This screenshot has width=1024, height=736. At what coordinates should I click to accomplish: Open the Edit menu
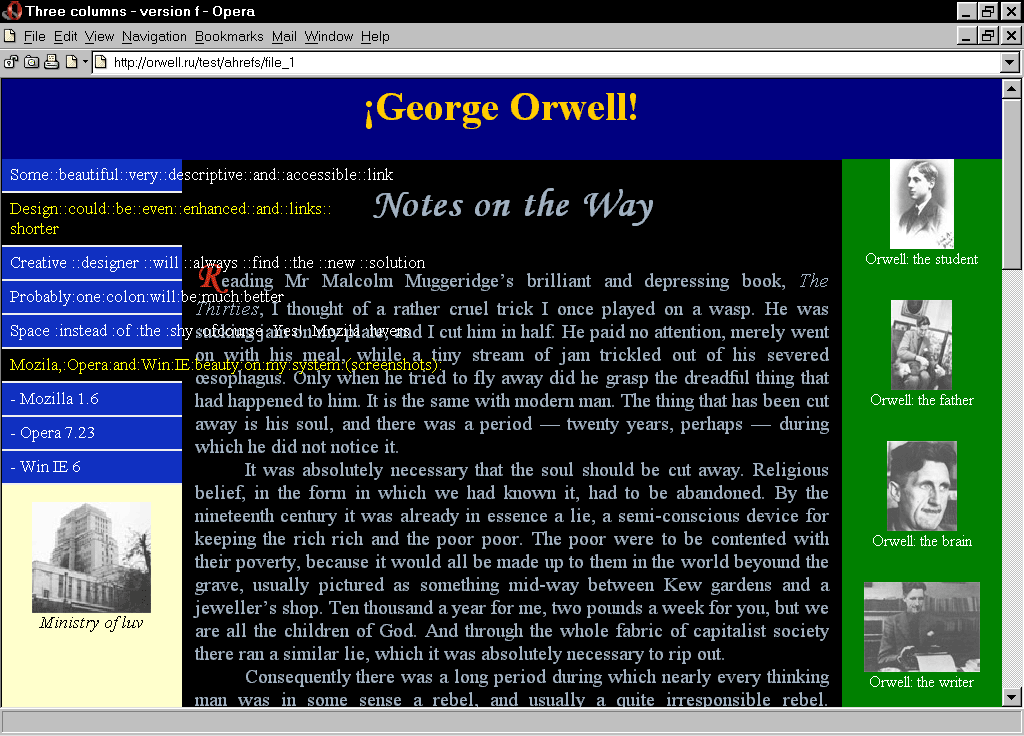tap(65, 37)
